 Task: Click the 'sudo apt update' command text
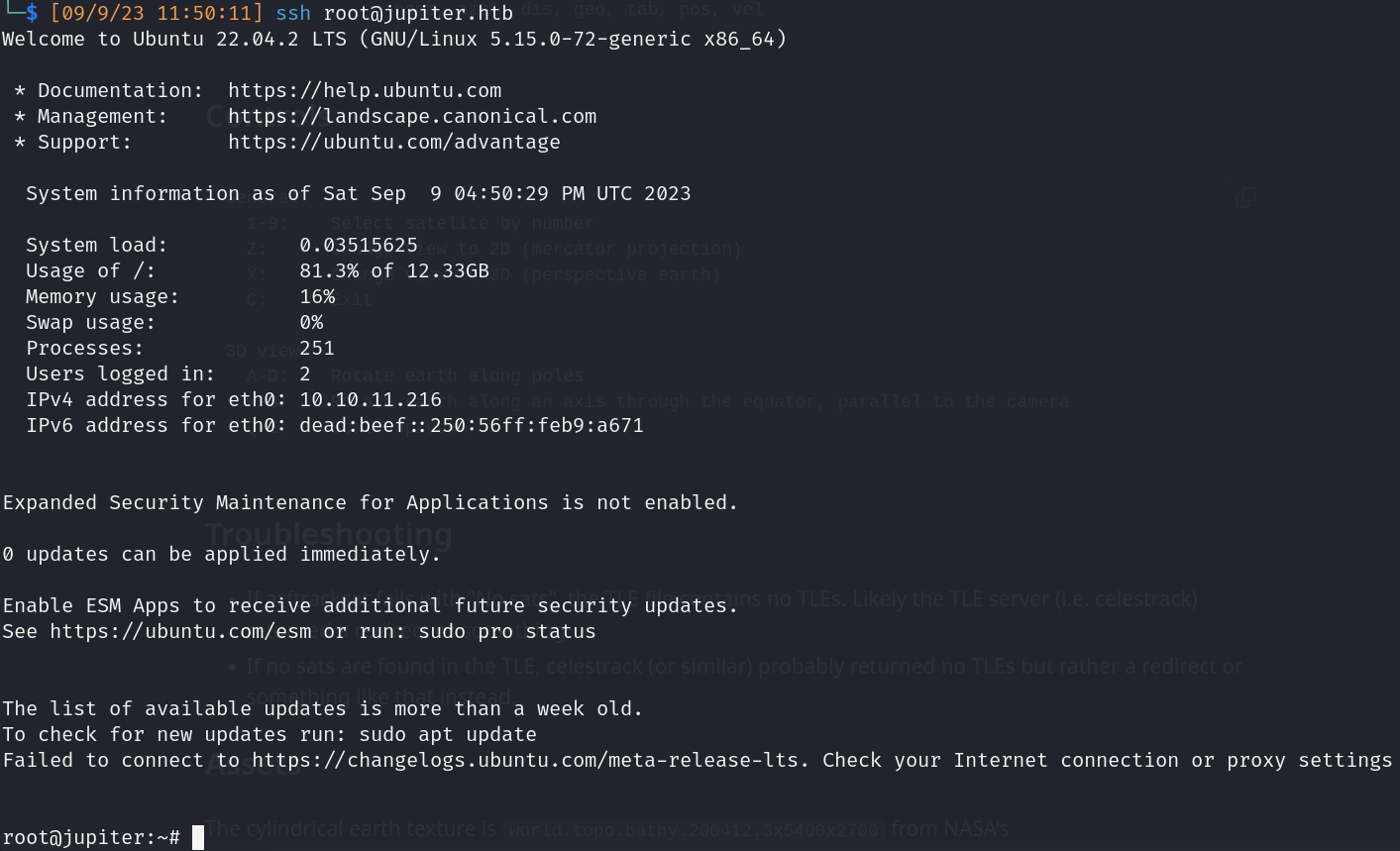(448, 734)
